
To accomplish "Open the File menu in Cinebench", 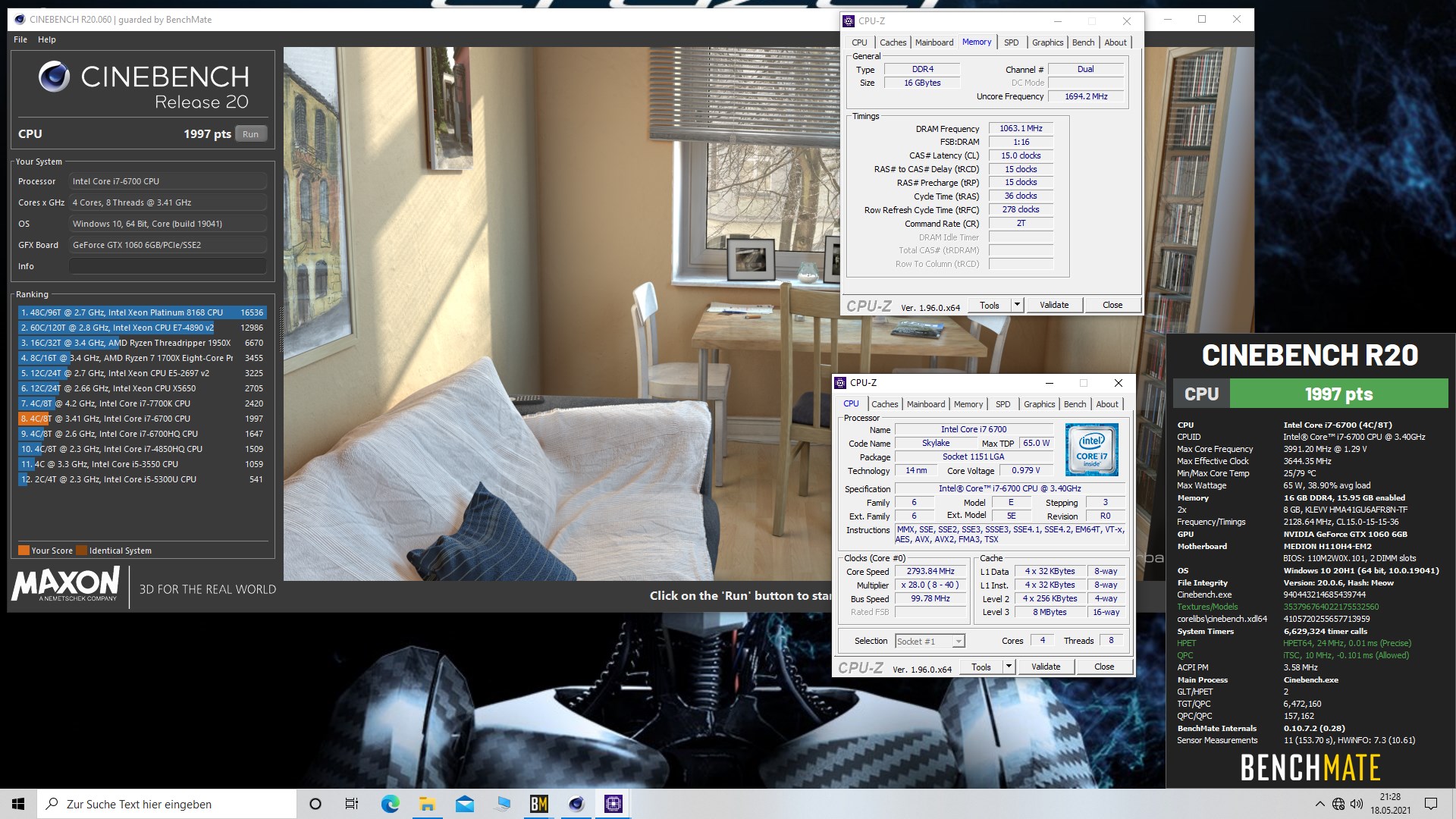I will pos(20,39).
